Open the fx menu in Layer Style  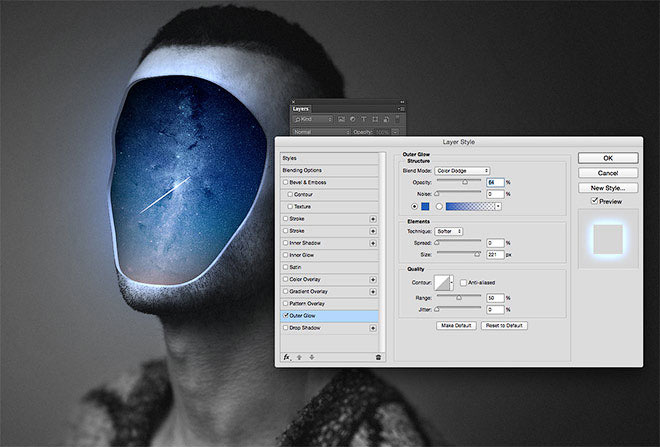click(x=287, y=357)
